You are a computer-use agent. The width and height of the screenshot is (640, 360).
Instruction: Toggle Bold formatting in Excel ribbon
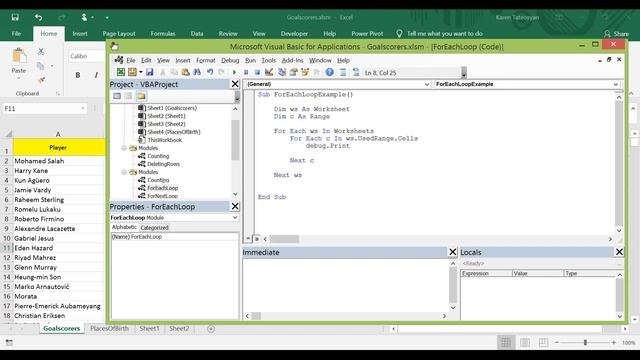point(78,75)
